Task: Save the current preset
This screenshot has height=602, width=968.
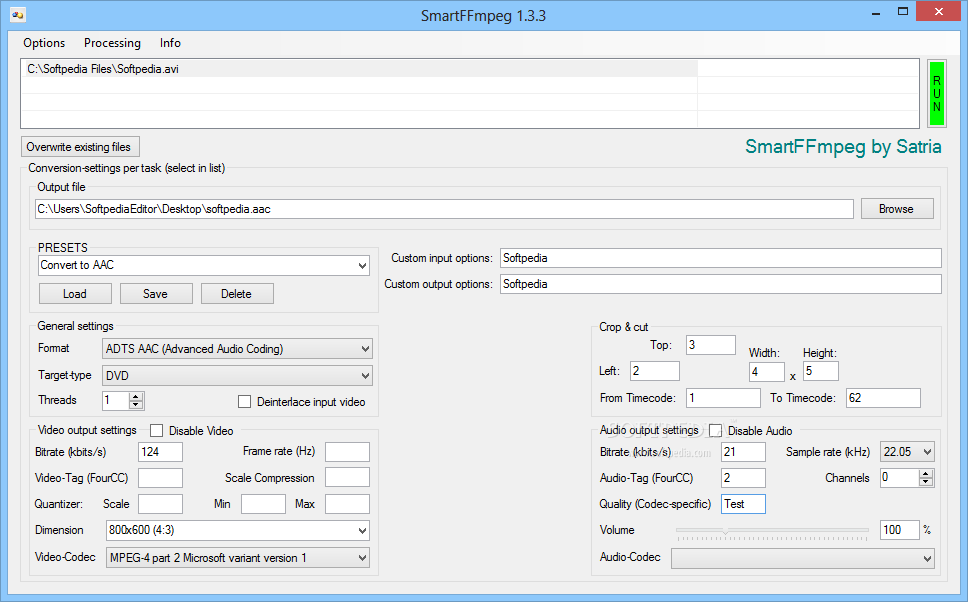Action: point(156,294)
